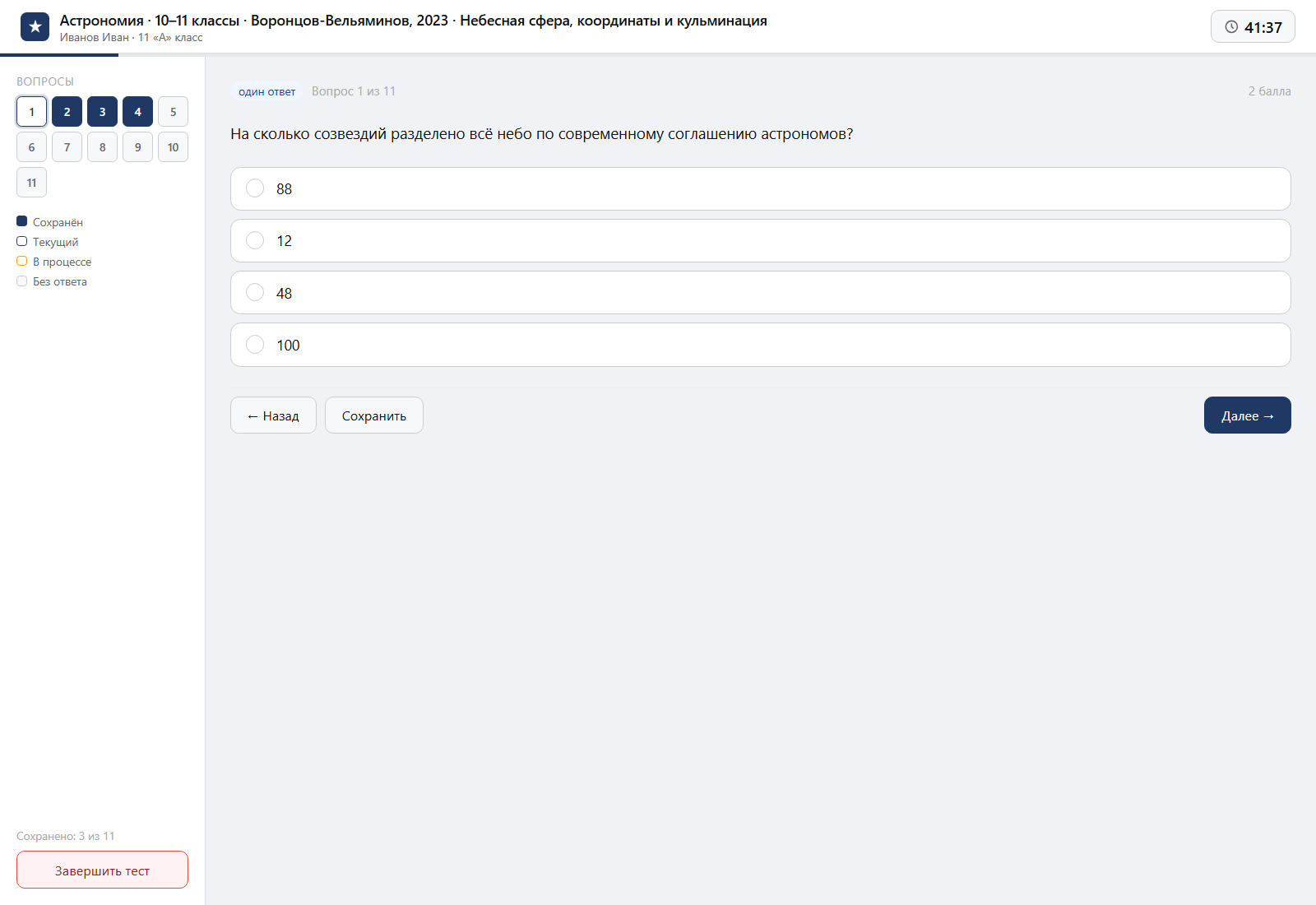This screenshot has width=1316, height=905.
Task: Click the 41:37 timer display
Action: click(1253, 27)
